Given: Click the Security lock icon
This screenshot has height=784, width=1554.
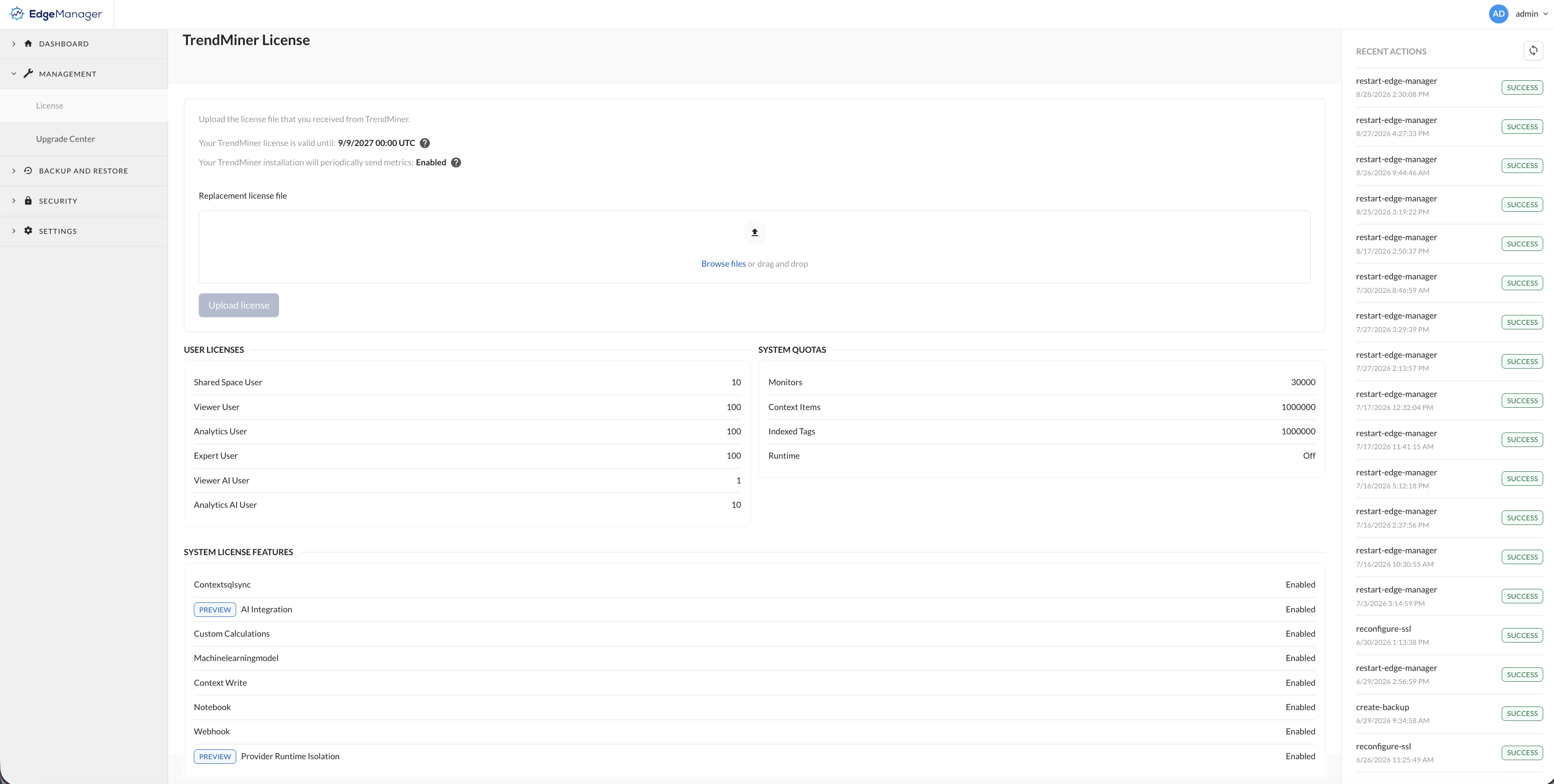Looking at the screenshot, I should [x=28, y=201].
